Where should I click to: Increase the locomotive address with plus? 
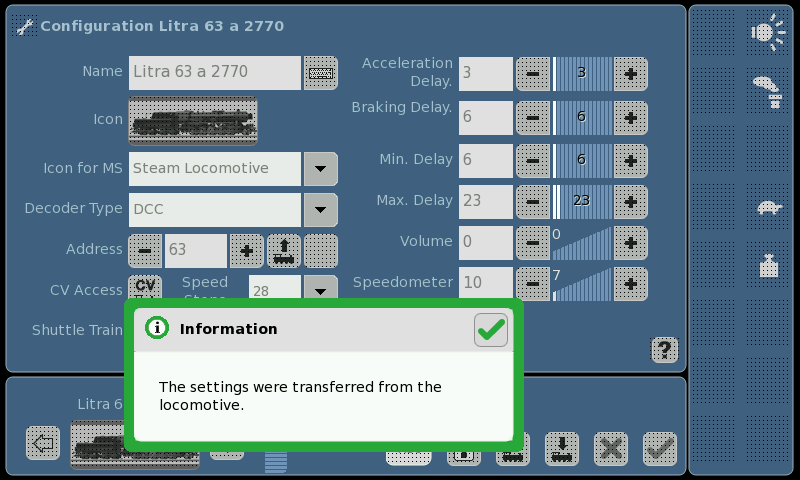coord(247,251)
